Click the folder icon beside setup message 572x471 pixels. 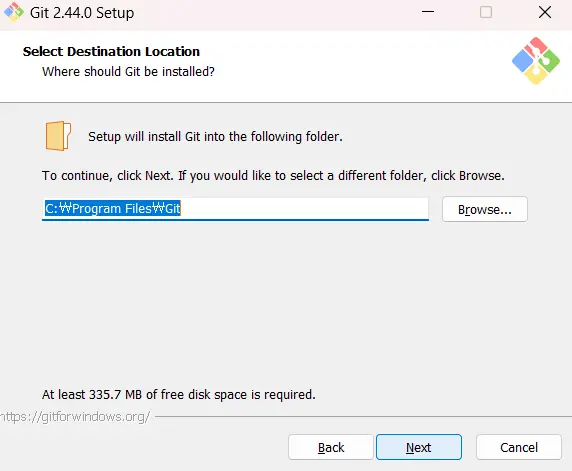[58, 136]
